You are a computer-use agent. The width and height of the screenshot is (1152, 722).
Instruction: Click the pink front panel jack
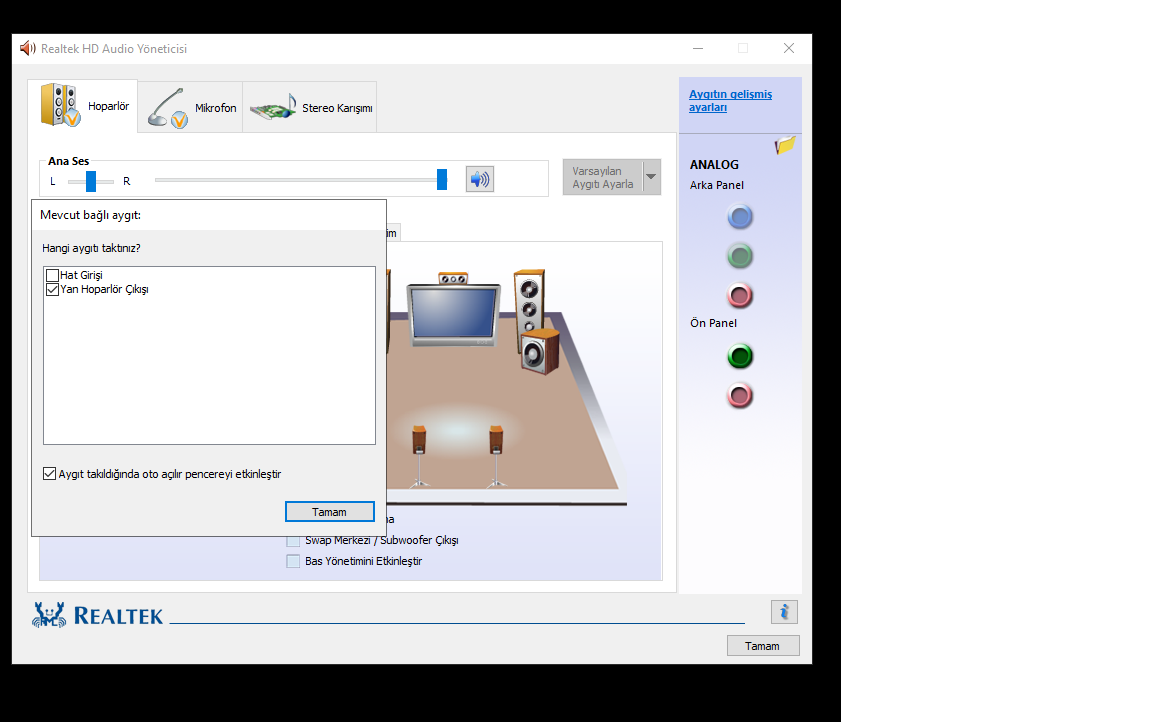[740, 396]
